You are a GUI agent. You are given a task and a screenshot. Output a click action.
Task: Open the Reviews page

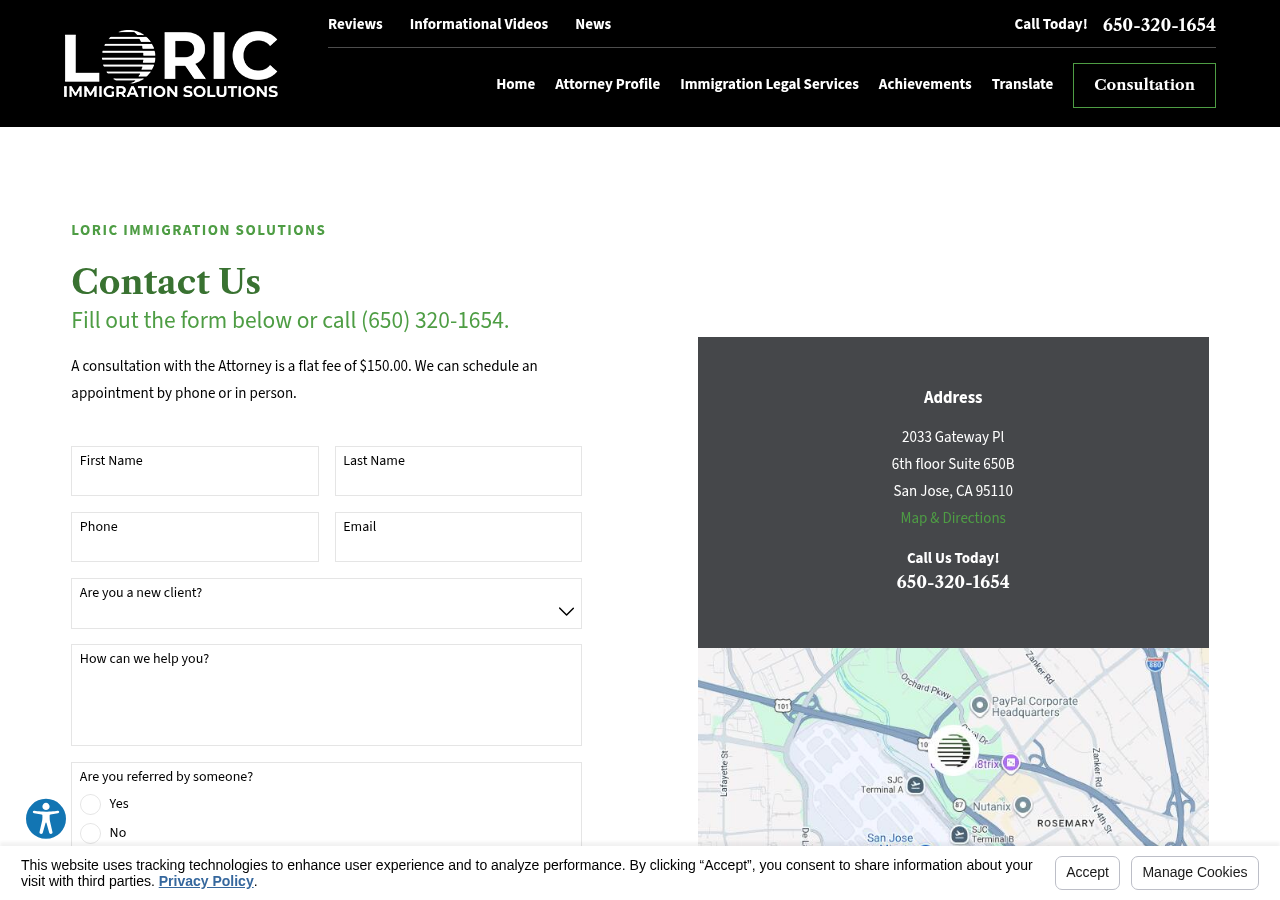[x=355, y=22]
